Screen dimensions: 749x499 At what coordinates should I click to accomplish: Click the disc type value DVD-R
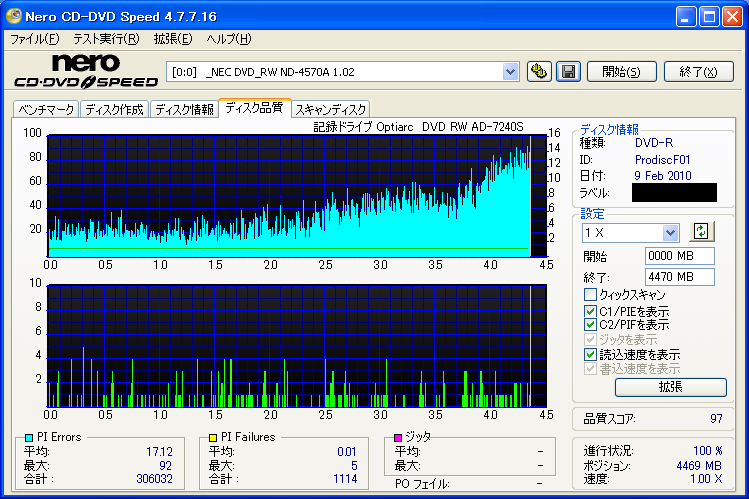click(654, 143)
